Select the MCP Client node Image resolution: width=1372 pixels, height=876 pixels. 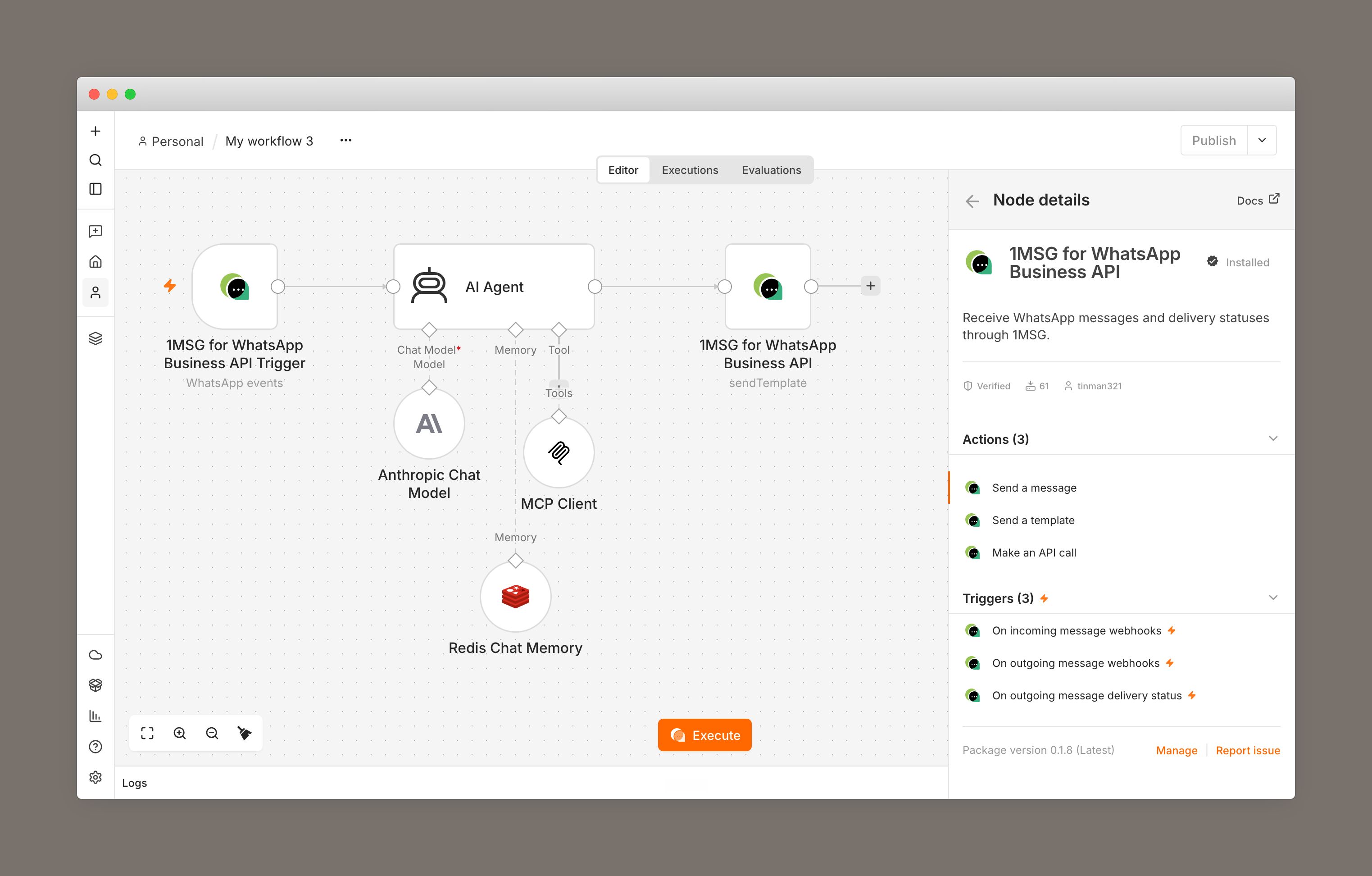(559, 452)
